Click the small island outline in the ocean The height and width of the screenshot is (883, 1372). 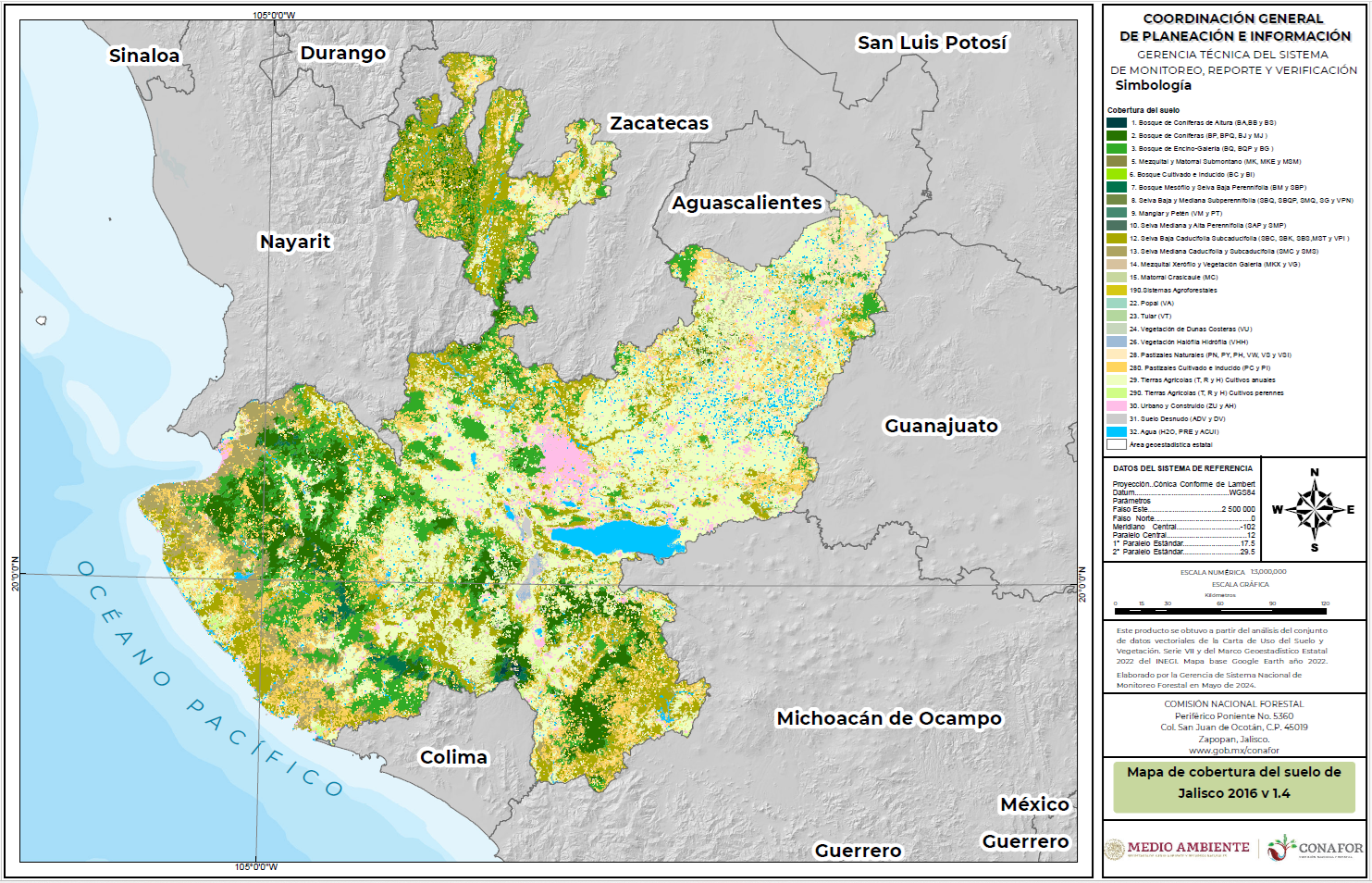[41, 320]
